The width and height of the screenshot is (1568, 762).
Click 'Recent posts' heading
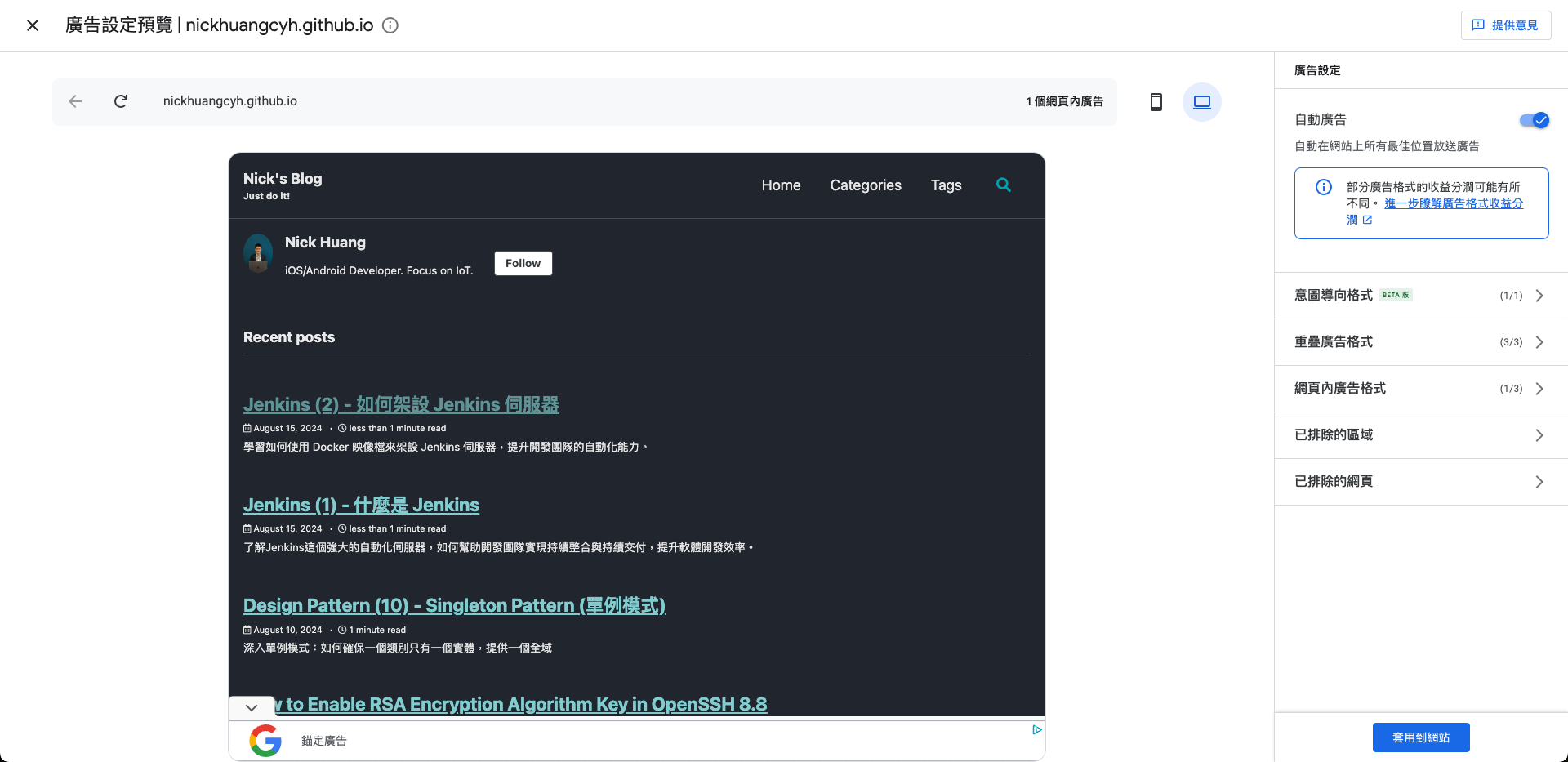pos(289,337)
